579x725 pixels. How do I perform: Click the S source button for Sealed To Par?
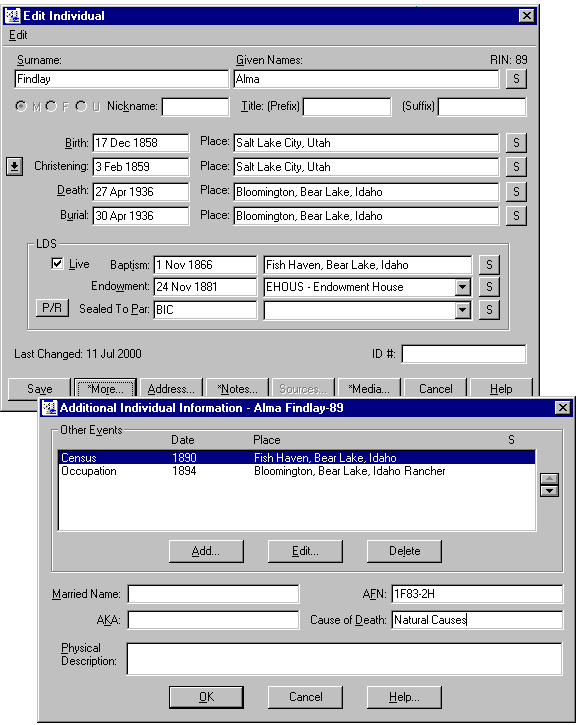point(489,310)
